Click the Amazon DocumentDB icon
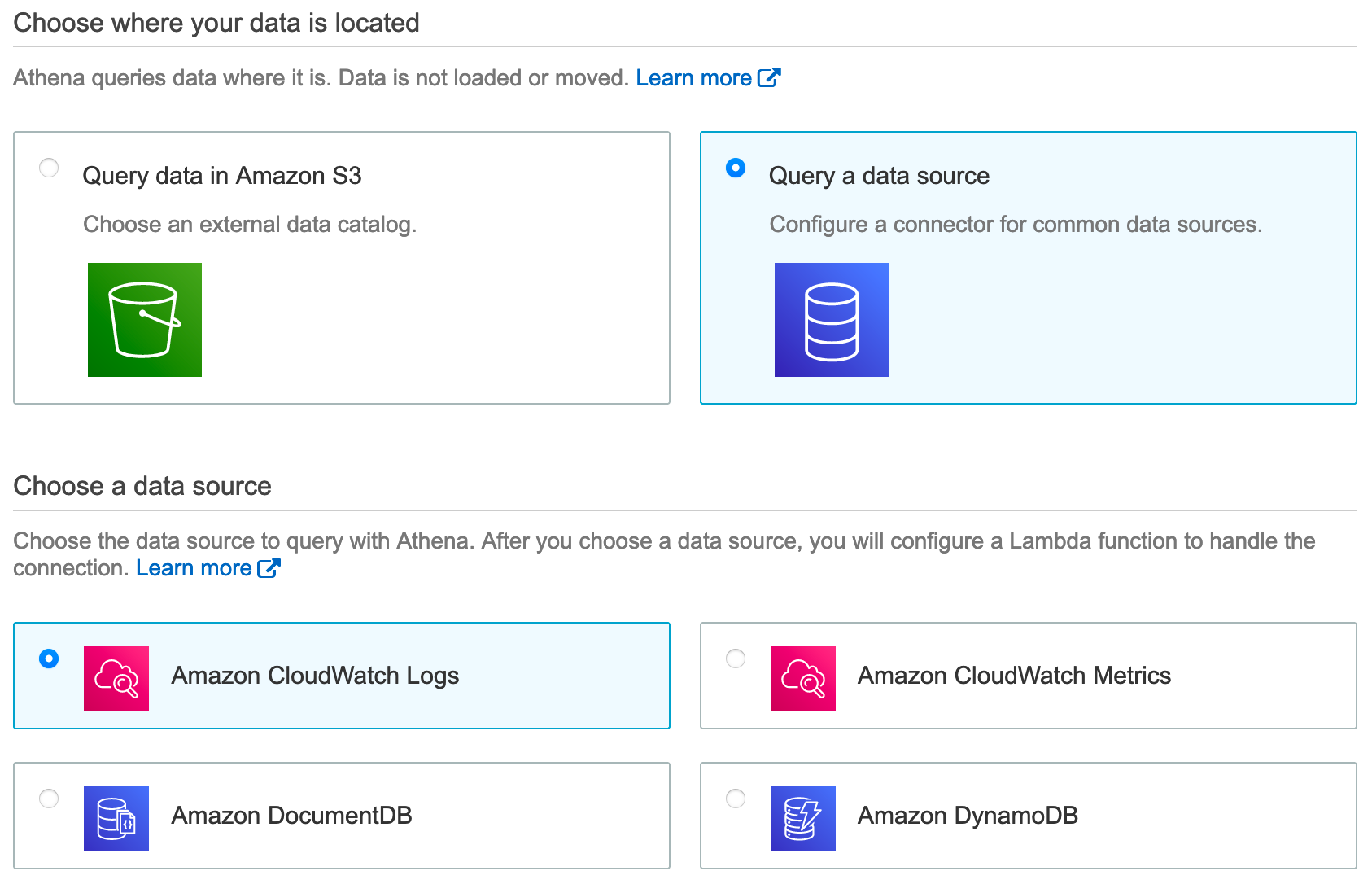Image resolution: width=1372 pixels, height=884 pixels. (x=116, y=819)
